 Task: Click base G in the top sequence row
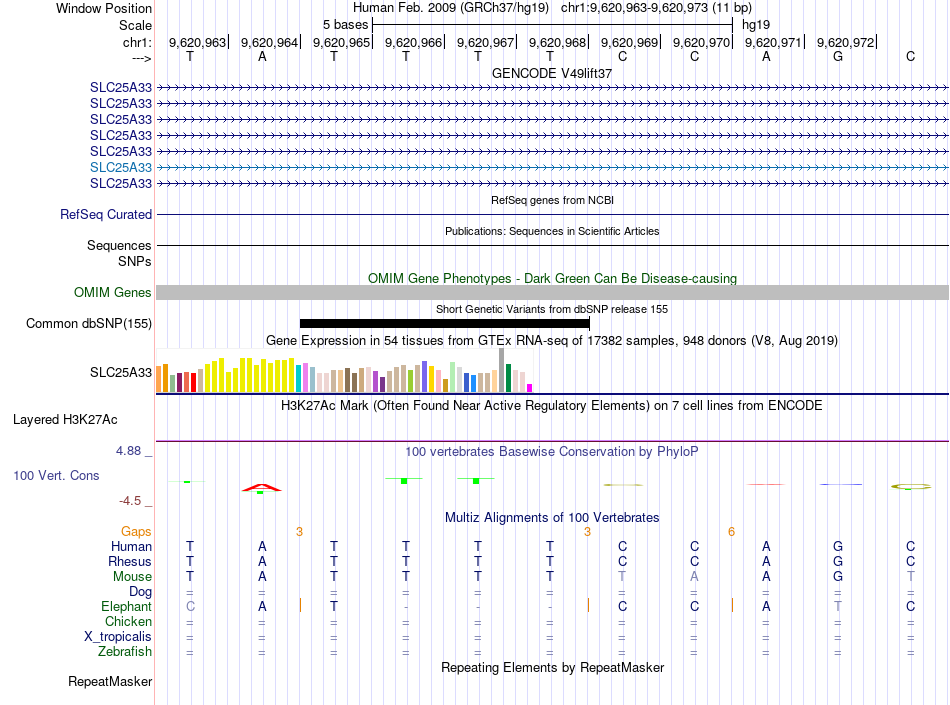pos(838,56)
